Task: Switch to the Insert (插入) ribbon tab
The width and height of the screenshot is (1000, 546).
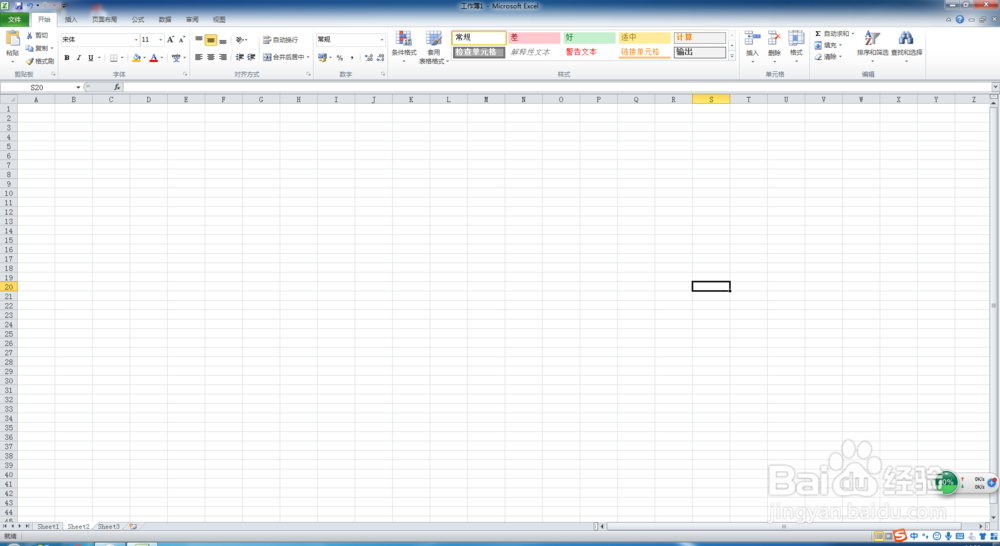Action: 71,20
